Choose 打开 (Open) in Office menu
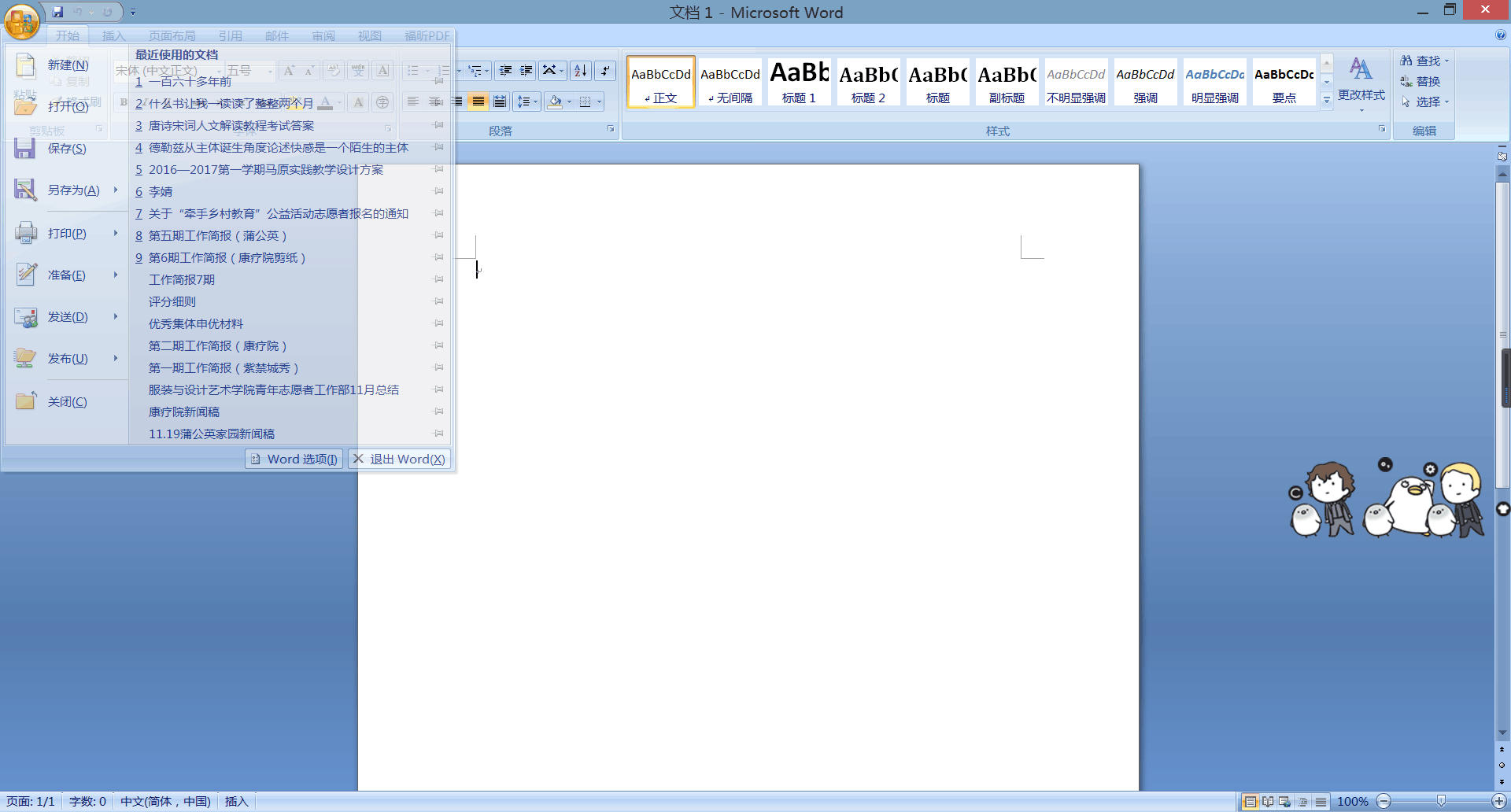 [66, 106]
